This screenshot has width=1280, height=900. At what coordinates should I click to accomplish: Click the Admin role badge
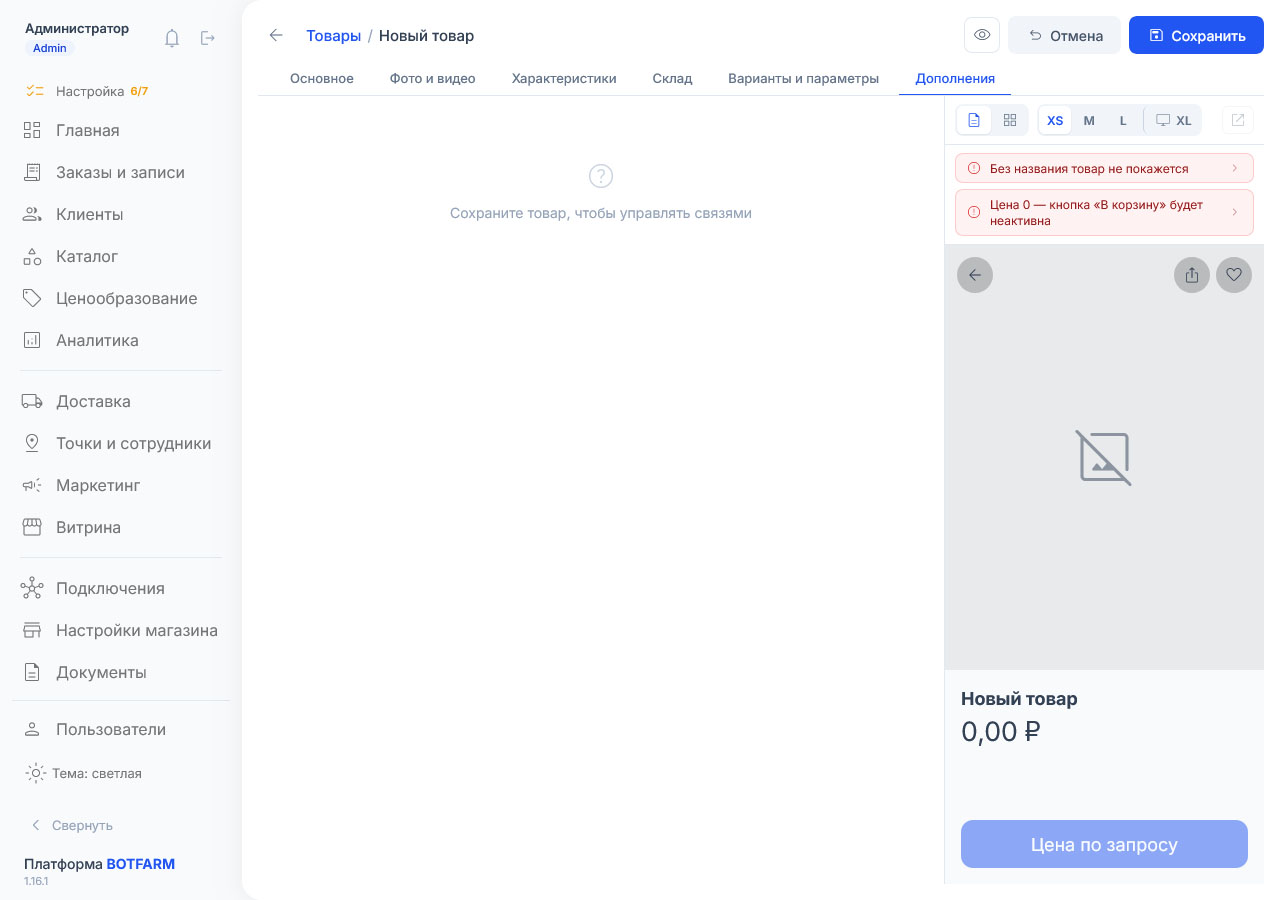[x=50, y=48]
